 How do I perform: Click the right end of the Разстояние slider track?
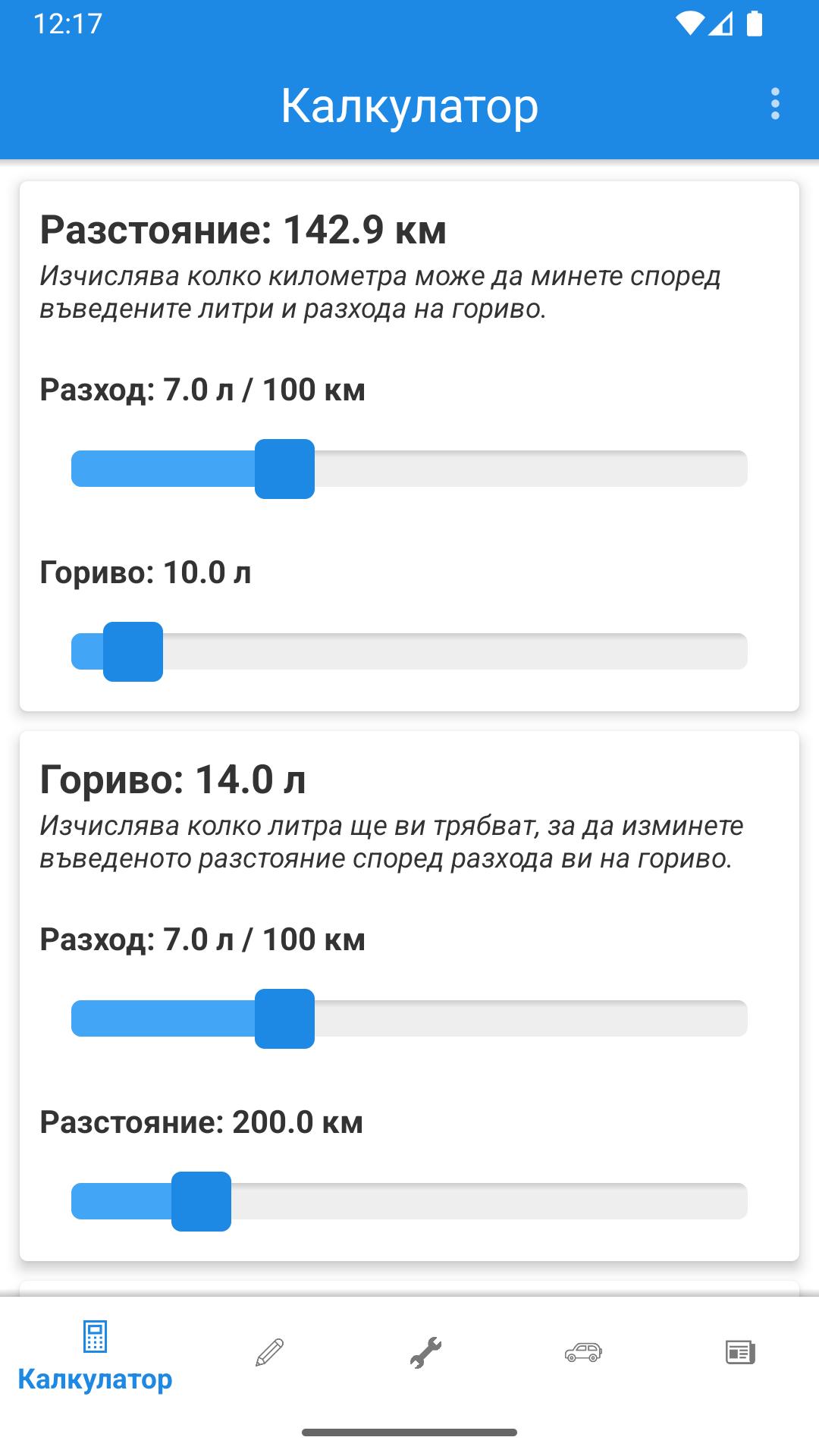tap(736, 1201)
